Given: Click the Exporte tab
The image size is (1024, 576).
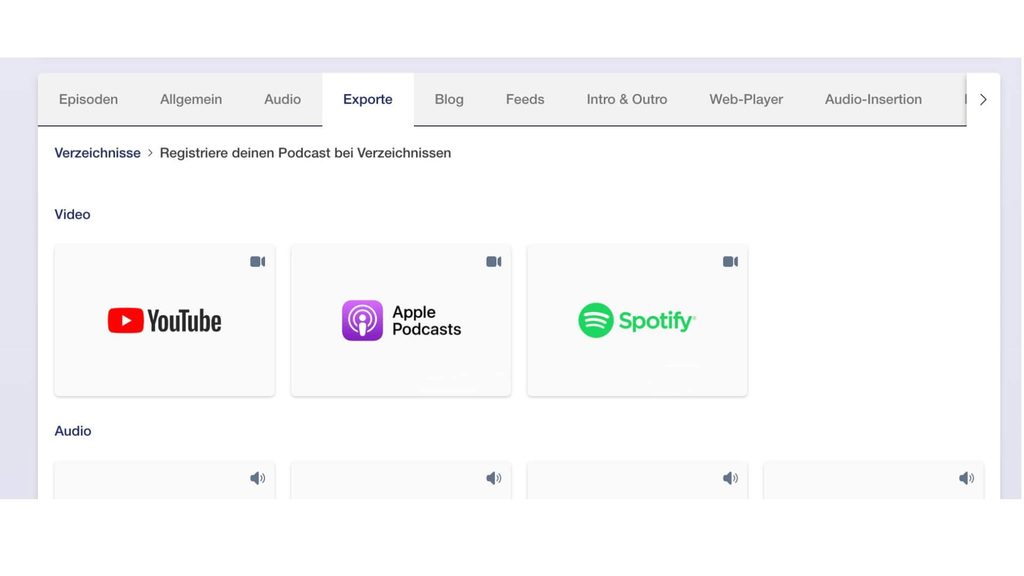Looking at the screenshot, I should click(x=368, y=99).
